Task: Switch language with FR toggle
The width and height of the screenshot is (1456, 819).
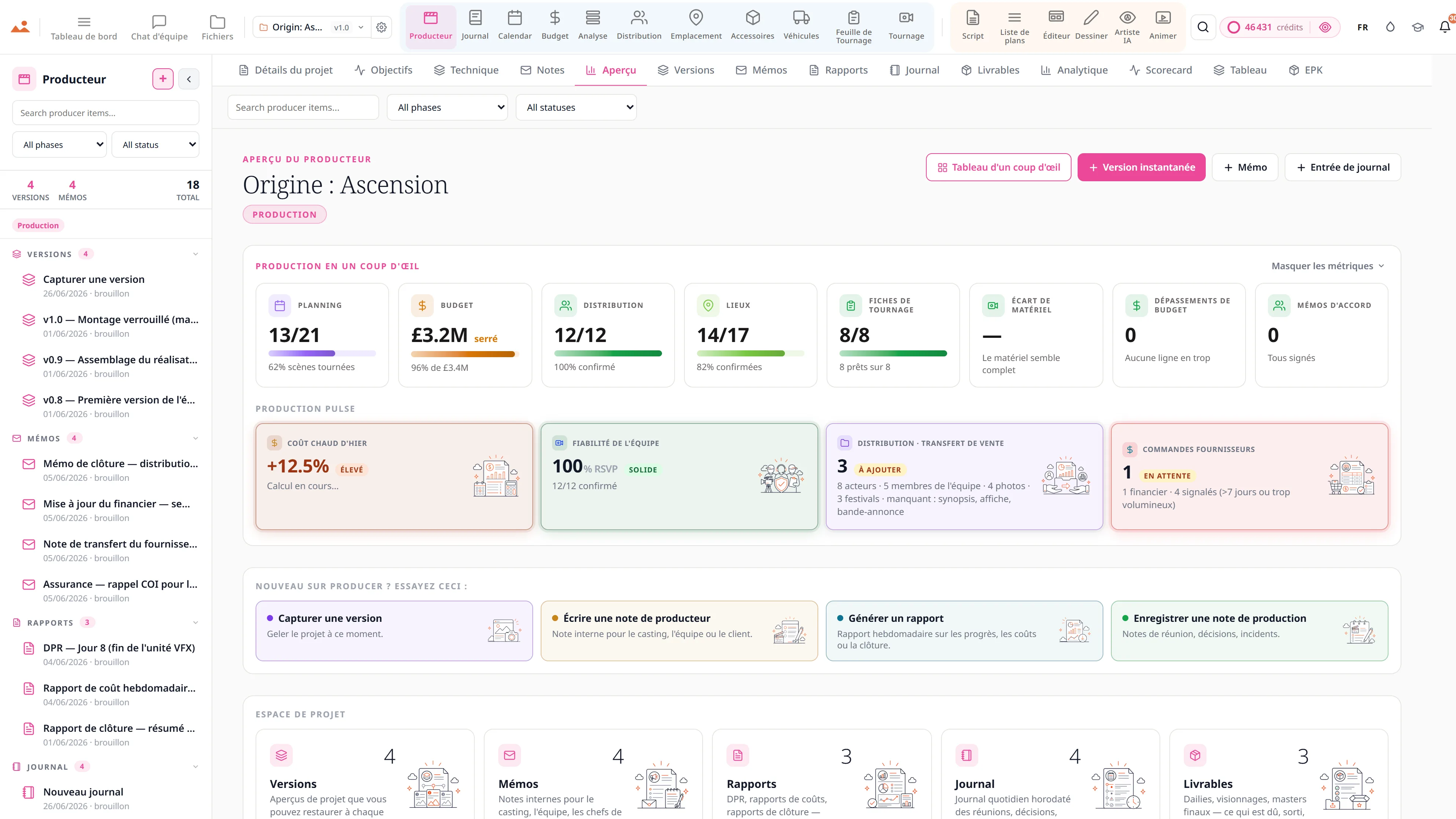Action: click(x=1363, y=27)
